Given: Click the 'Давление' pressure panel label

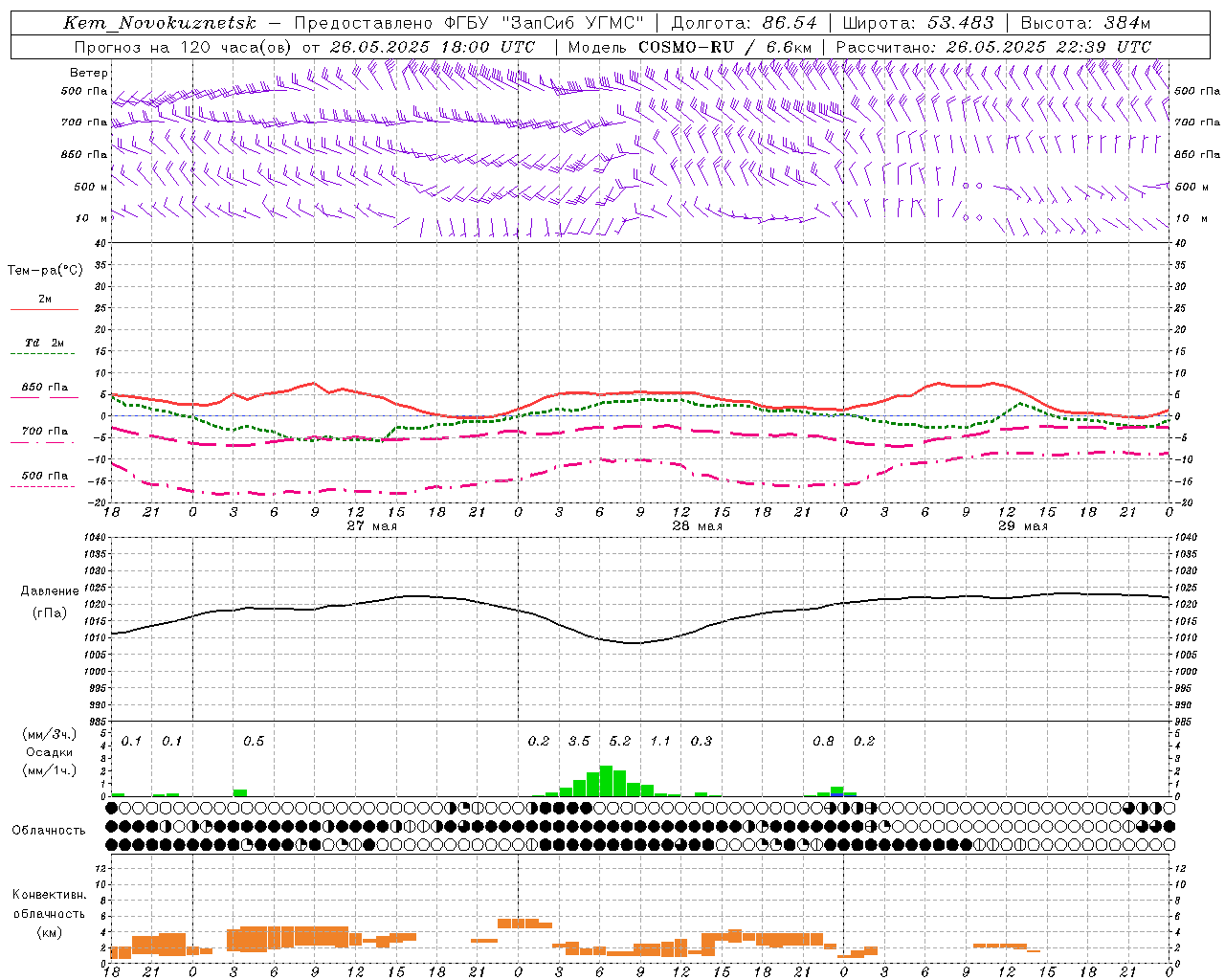Looking at the screenshot, I should 50,591.
